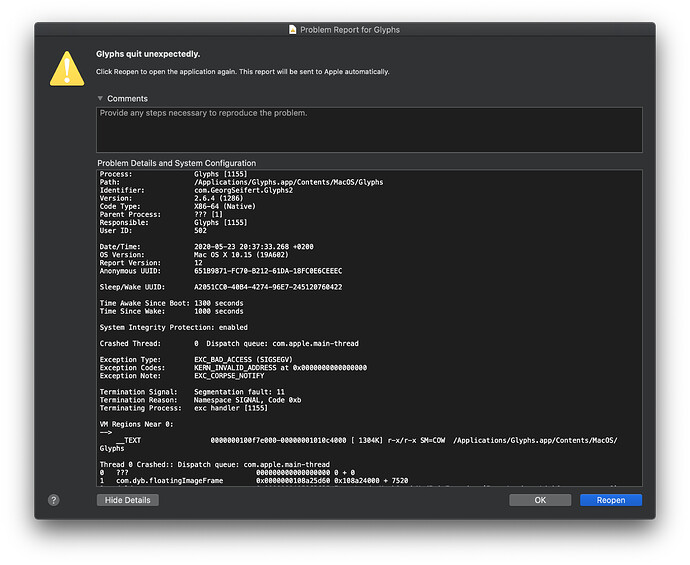Select the Date/Time 2020-05-23 line
Screen dimensions: 690x565
206,247
